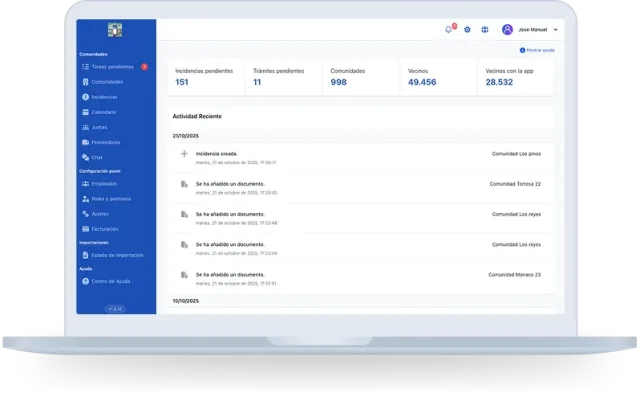Click Comunidad Los pinos
The width and height of the screenshot is (640, 397).
(516, 154)
